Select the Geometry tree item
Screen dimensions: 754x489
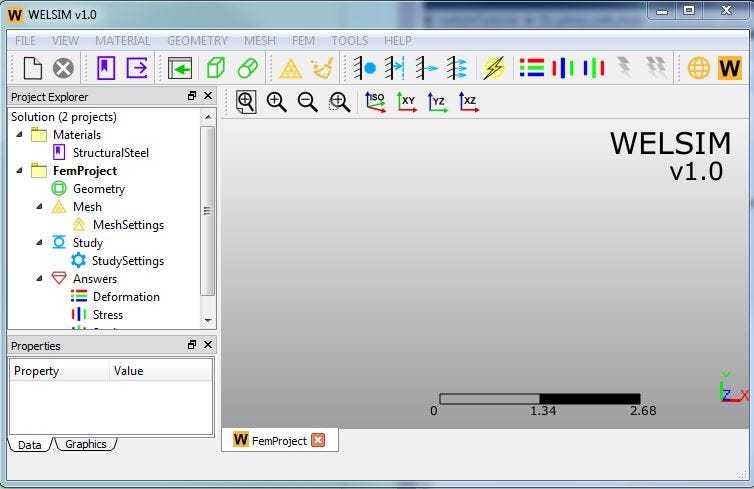tap(99, 189)
